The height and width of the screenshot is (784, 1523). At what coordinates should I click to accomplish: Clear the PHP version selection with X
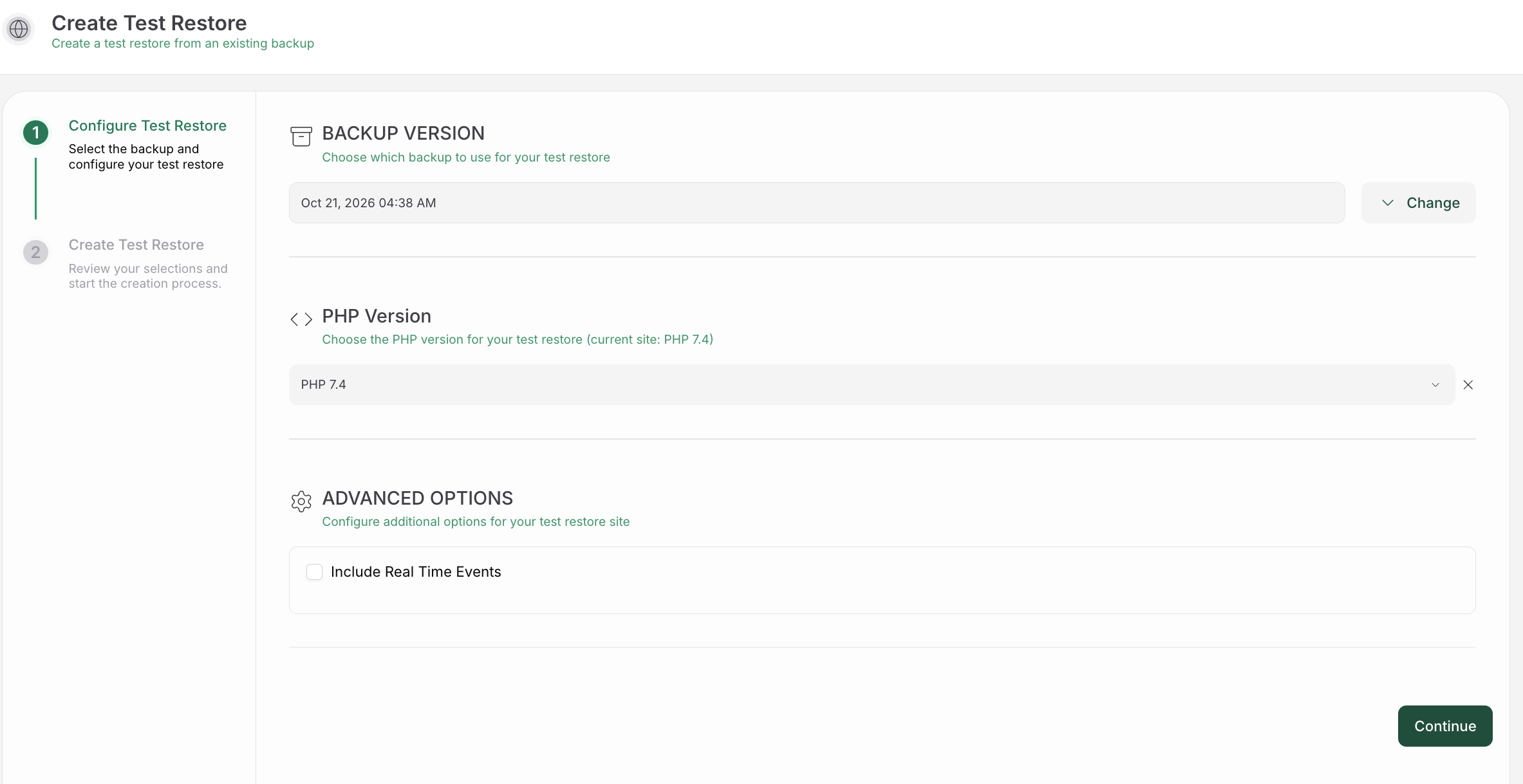(1468, 385)
